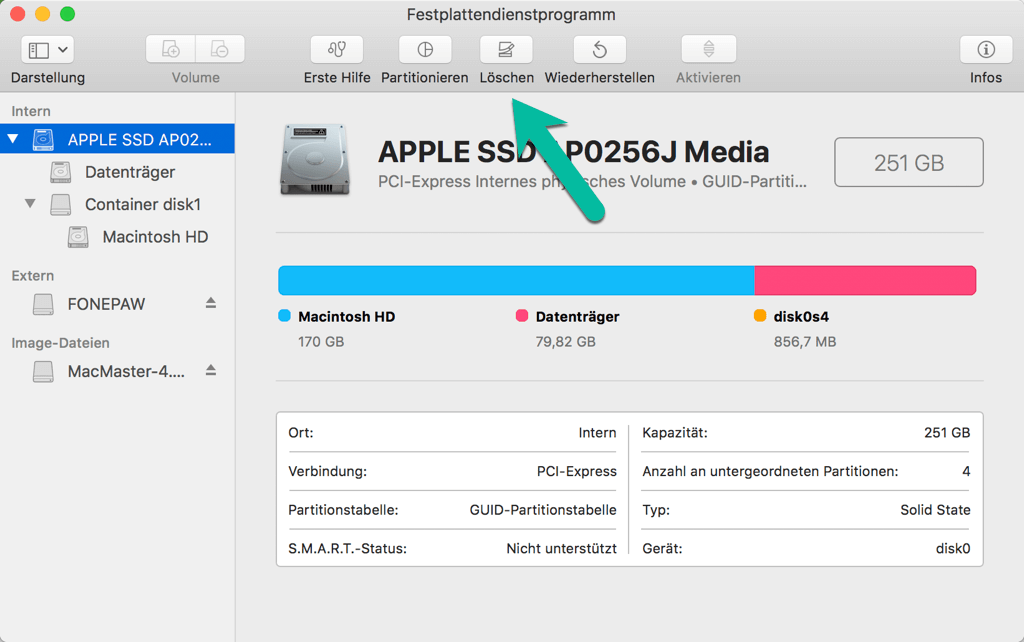Eject the MacMaster-4.... image
The image size is (1024, 642).
[x=210, y=370]
